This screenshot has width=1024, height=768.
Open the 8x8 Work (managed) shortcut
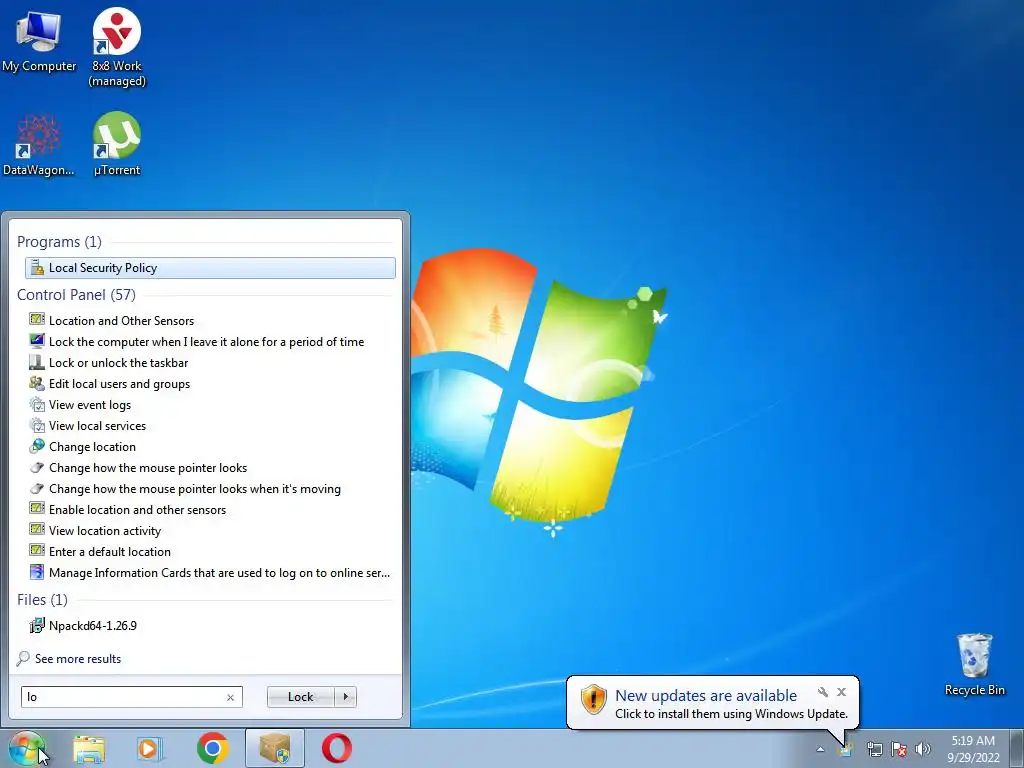[x=117, y=46]
